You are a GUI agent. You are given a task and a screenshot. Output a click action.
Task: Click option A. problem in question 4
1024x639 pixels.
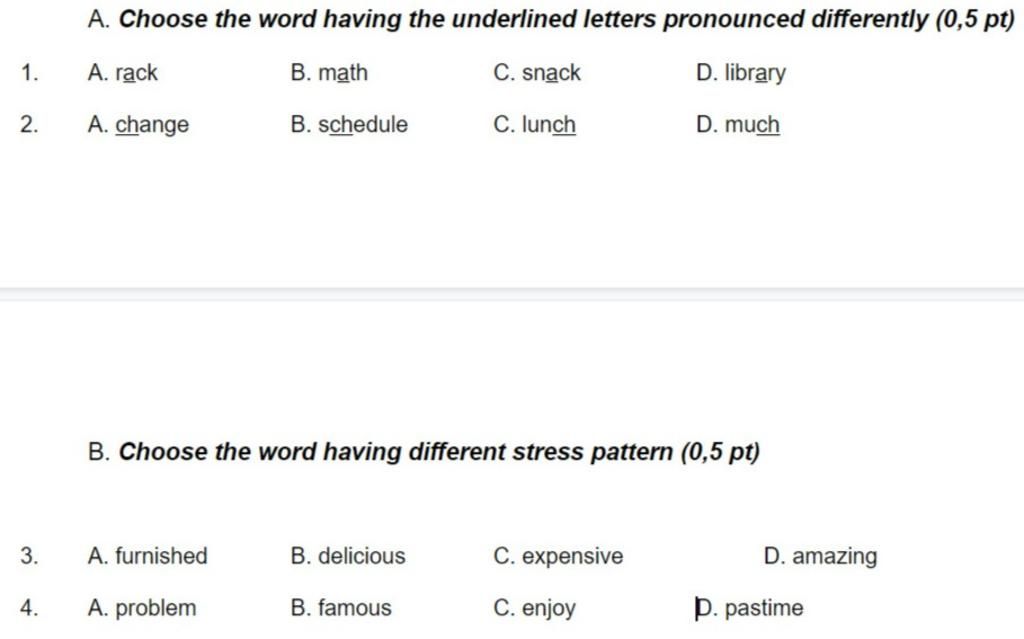click(142, 608)
